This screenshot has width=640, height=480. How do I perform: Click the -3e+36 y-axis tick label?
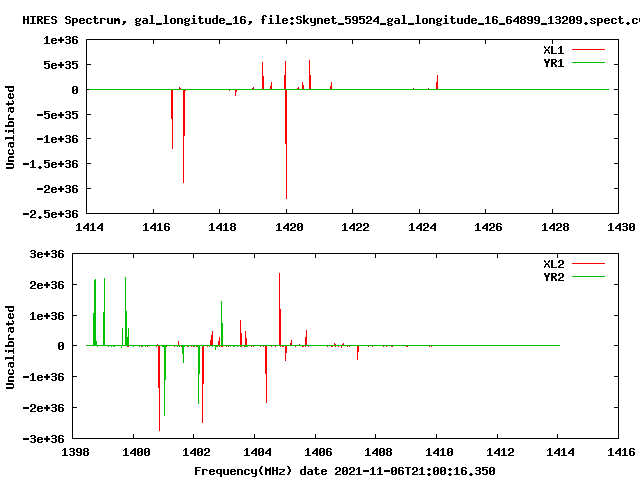pyautogui.click(x=43, y=439)
